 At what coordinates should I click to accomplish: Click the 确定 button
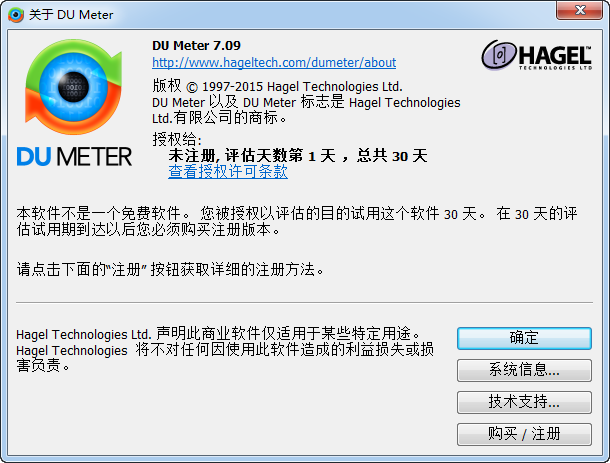click(524, 338)
